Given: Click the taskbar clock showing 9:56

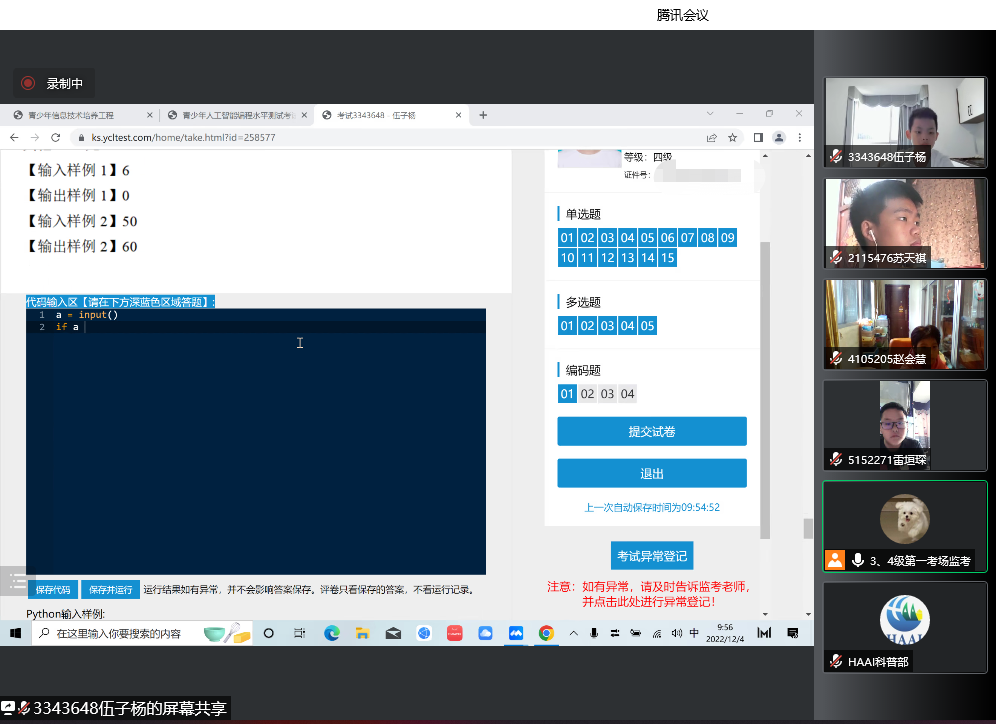Looking at the screenshot, I should point(725,633).
